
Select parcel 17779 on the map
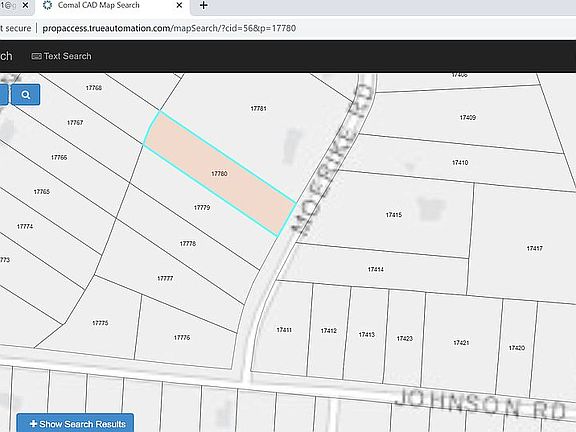(x=202, y=208)
